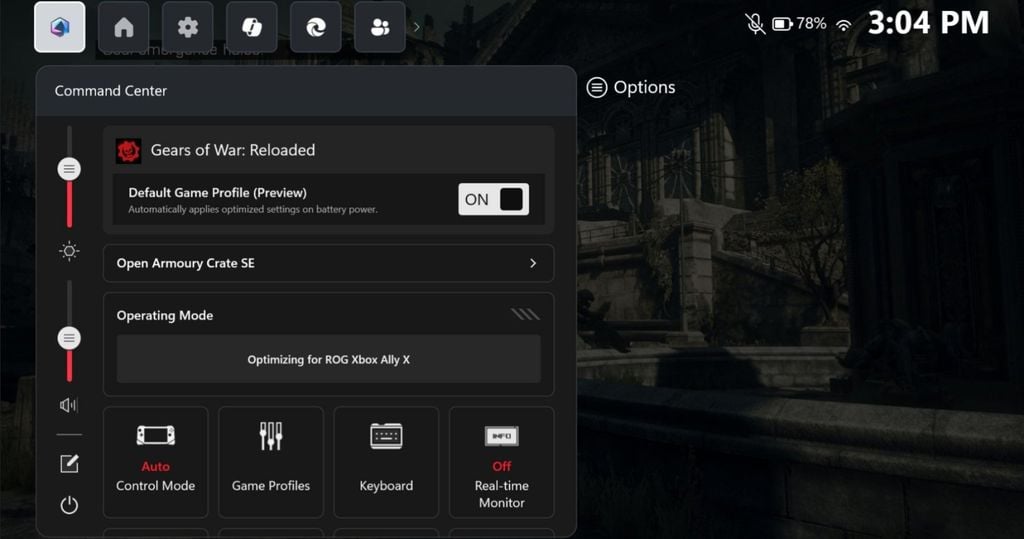Image resolution: width=1024 pixels, height=539 pixels.
Task: Click the power icon in Command Center
Action: click(x=69, y=505)
